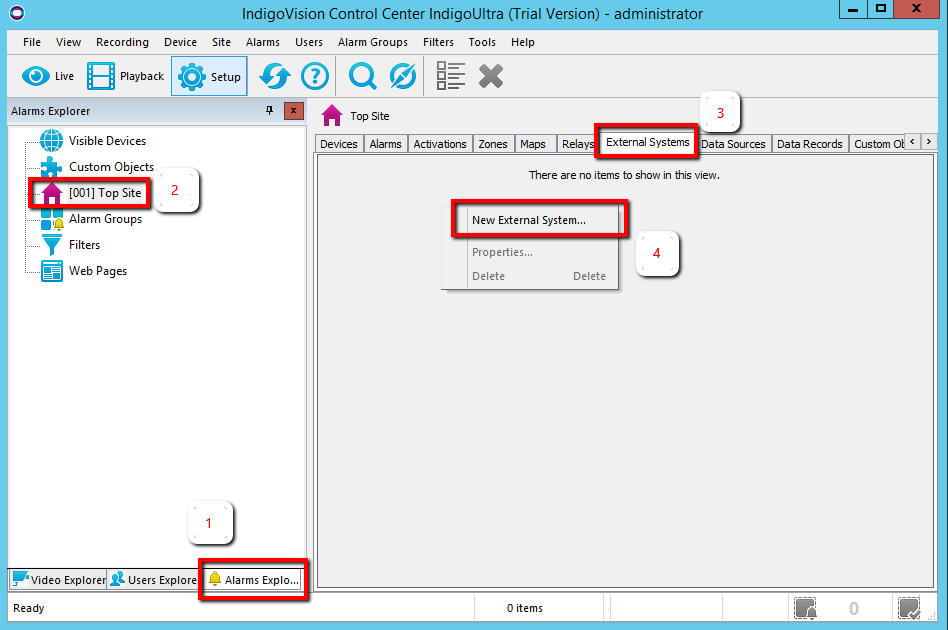Switch to Live view mode
Viewport: 948px width, 630px height.
[48, 76]
